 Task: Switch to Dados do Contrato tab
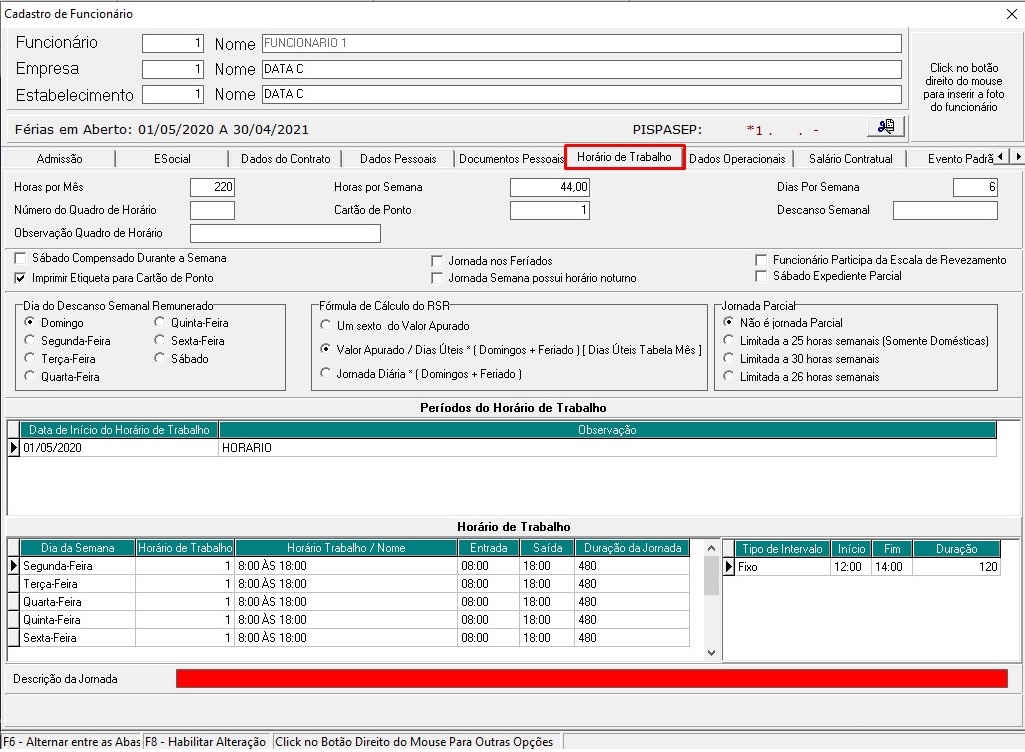coord(286,159)
